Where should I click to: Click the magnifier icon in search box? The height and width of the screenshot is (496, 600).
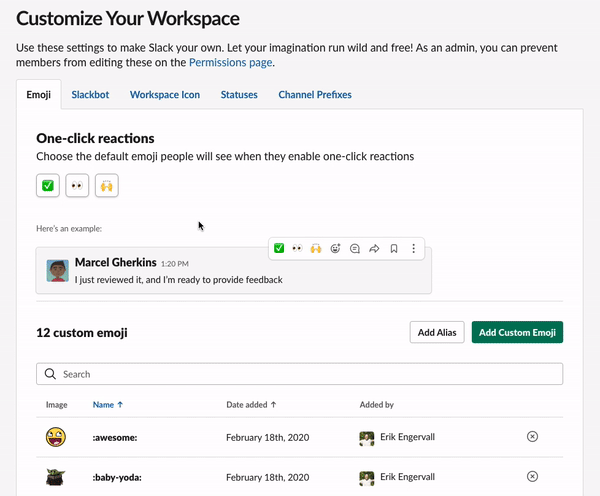(x=50, y=374)
